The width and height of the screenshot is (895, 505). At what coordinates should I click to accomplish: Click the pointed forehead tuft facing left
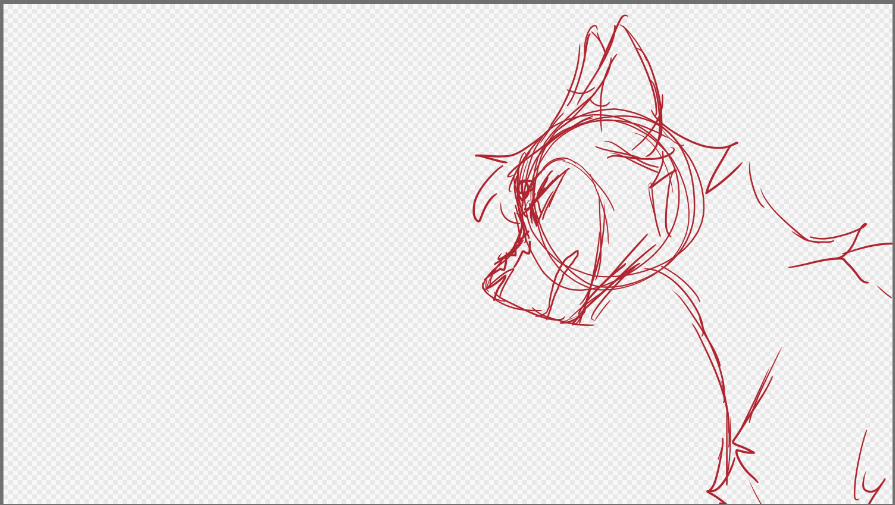pos(480,156)
